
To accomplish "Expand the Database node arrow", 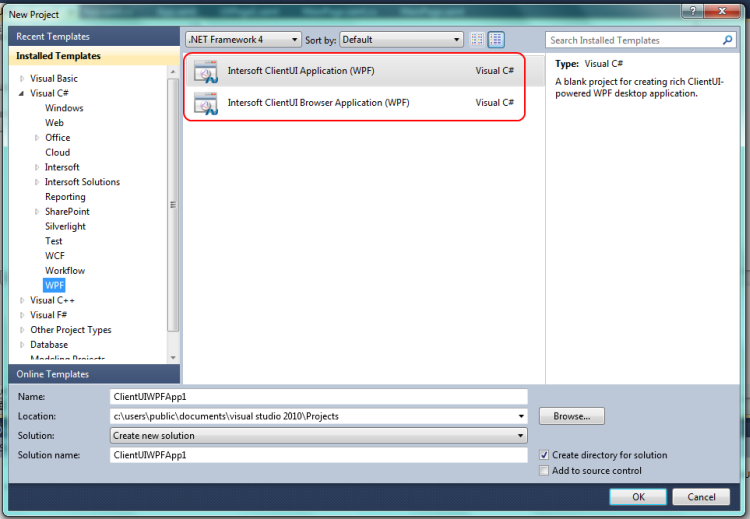I will tap(22, 345).
